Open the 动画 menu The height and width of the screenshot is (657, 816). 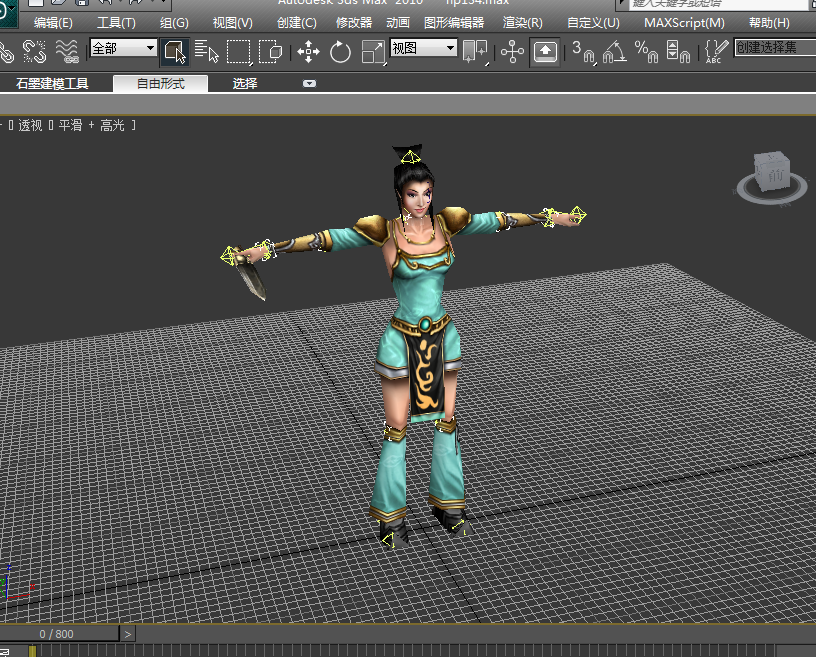[398, 23]
